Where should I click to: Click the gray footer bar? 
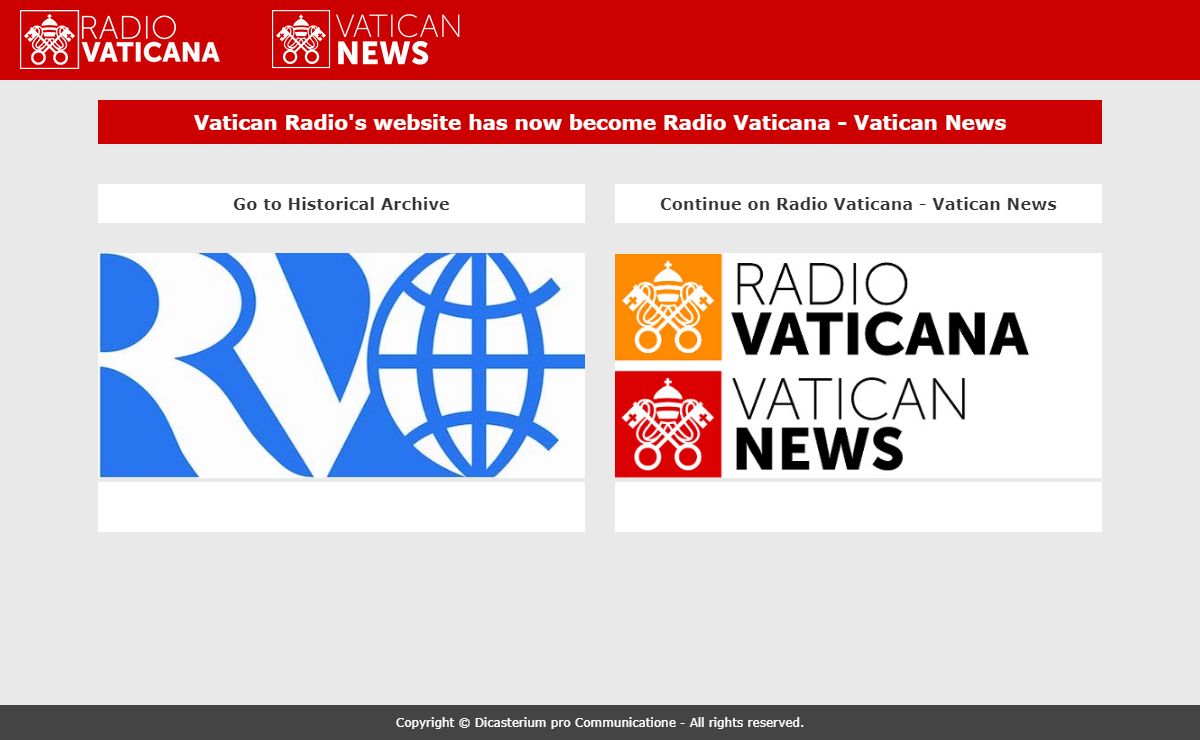(1000, 722)
